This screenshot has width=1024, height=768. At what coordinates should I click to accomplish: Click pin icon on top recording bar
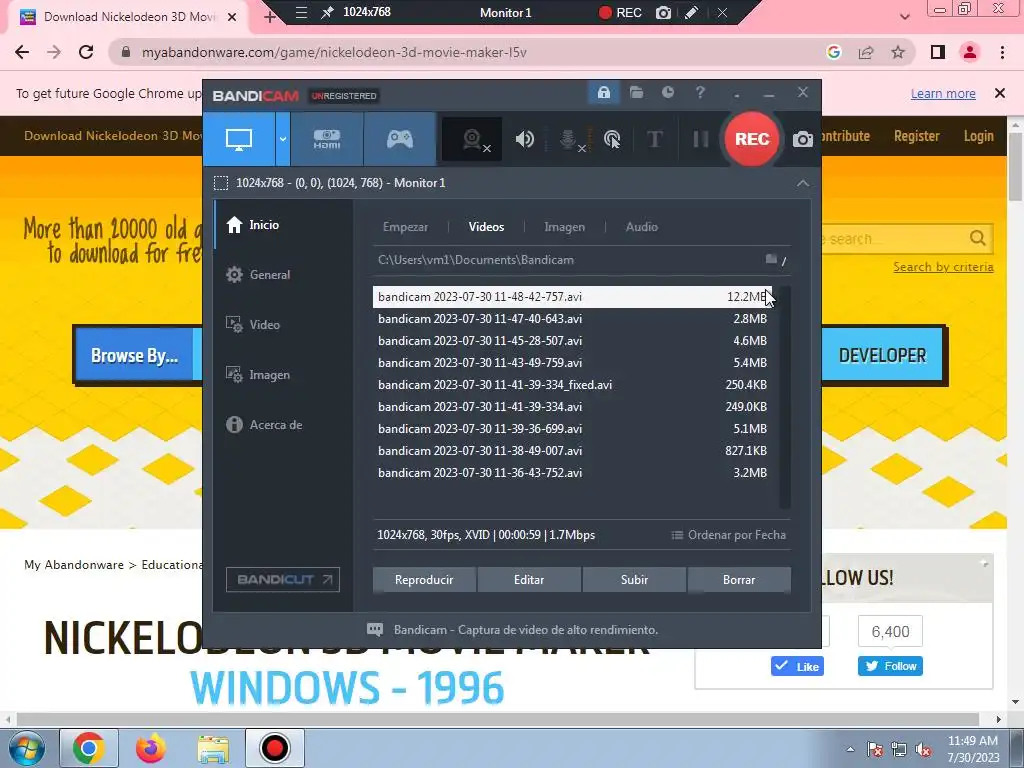(x=327, y=12)
